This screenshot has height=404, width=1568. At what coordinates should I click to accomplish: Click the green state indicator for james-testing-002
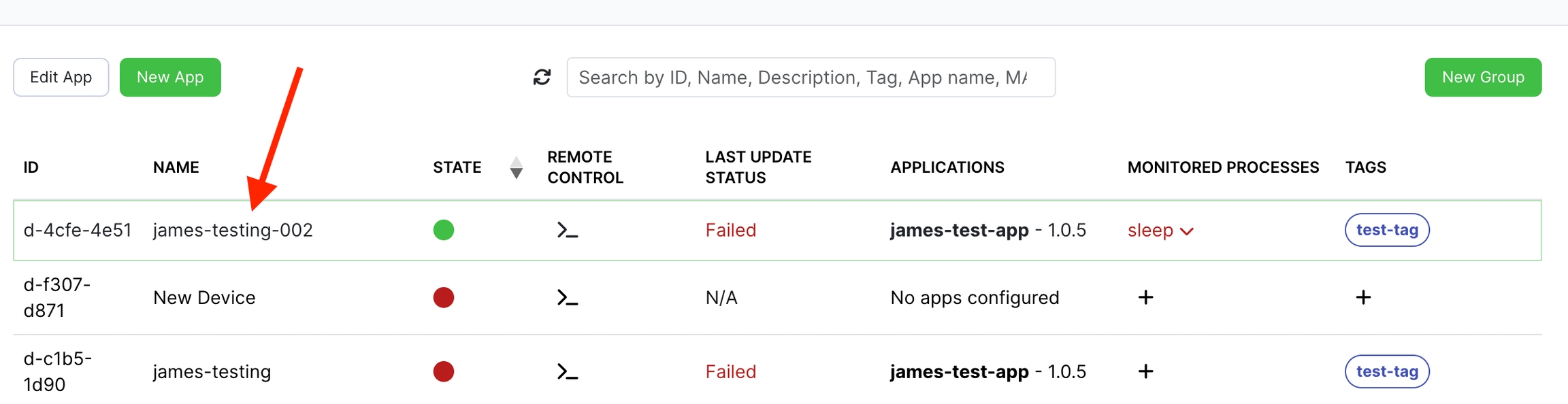coord(444,230)
